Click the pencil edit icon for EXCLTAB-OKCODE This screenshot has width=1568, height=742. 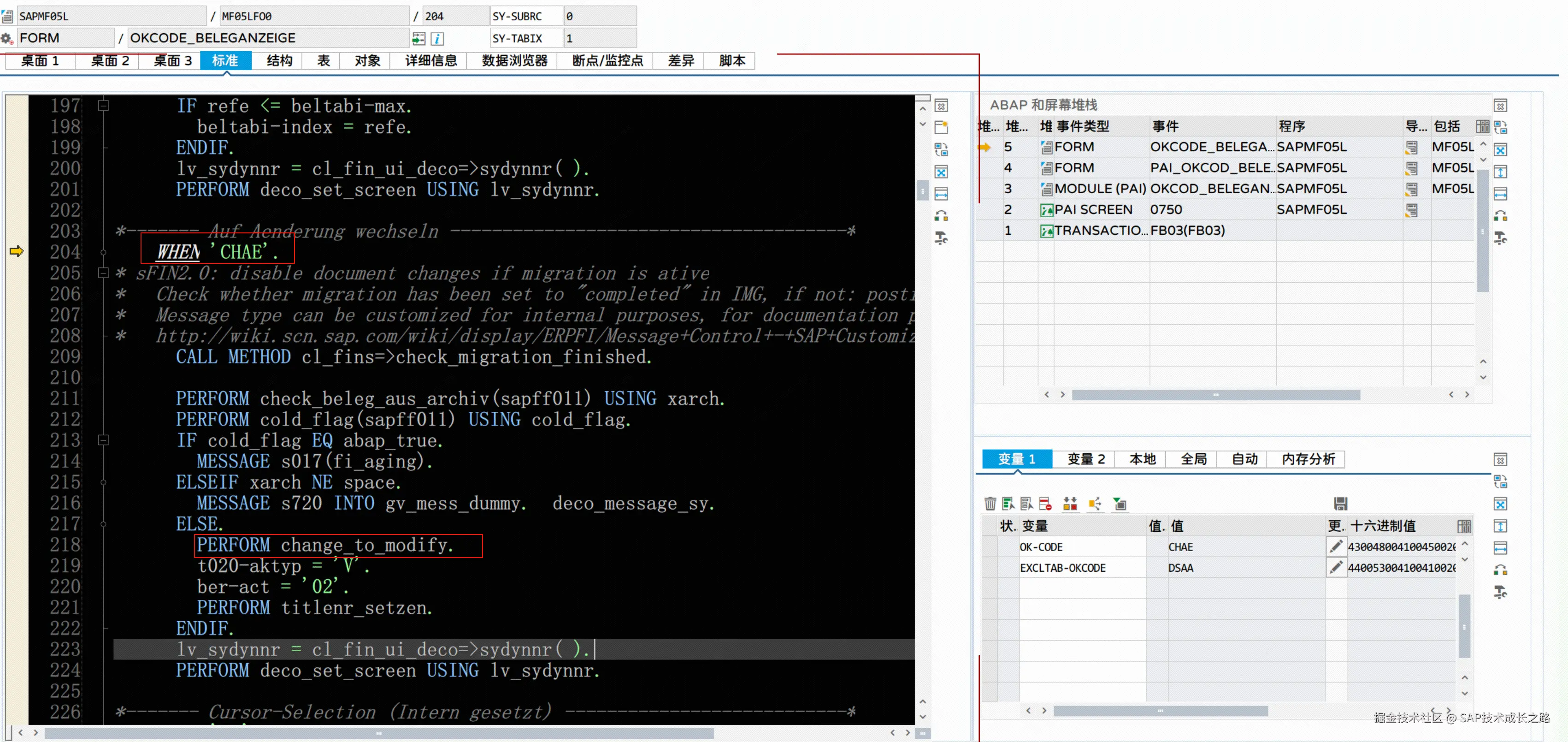click(1336, 567)
